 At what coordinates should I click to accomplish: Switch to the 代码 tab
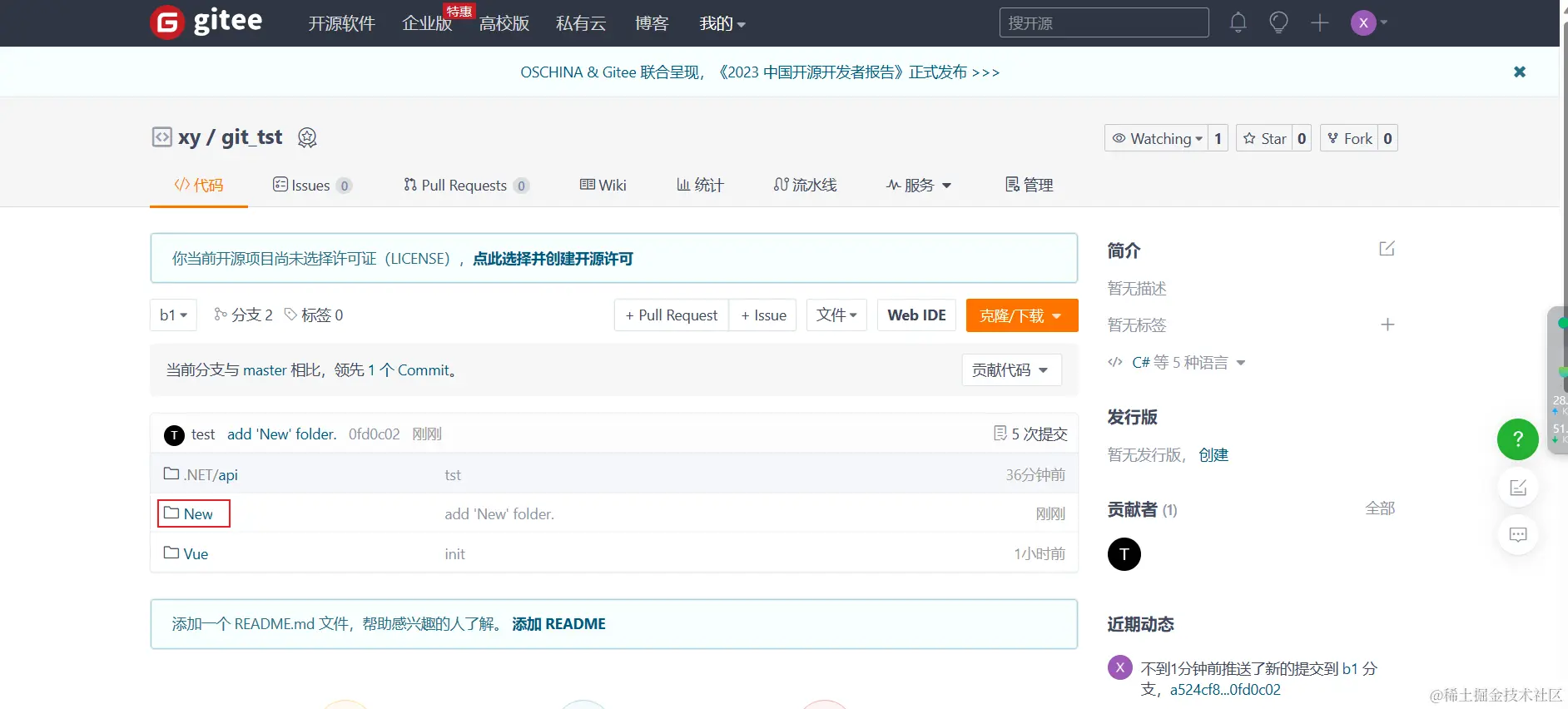point(199,185)
